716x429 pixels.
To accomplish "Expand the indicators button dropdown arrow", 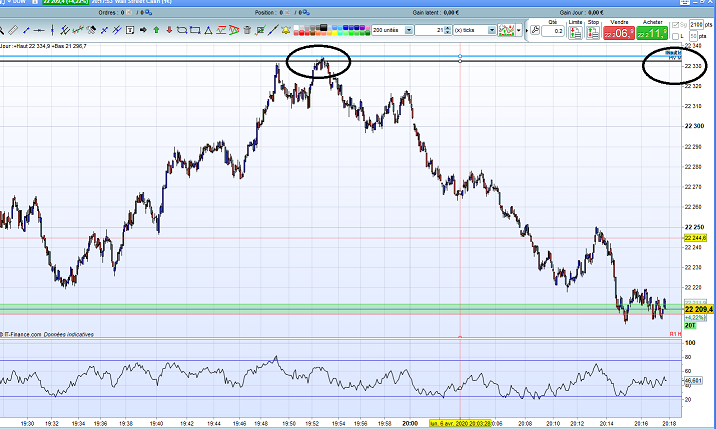I will pos(519,30).
